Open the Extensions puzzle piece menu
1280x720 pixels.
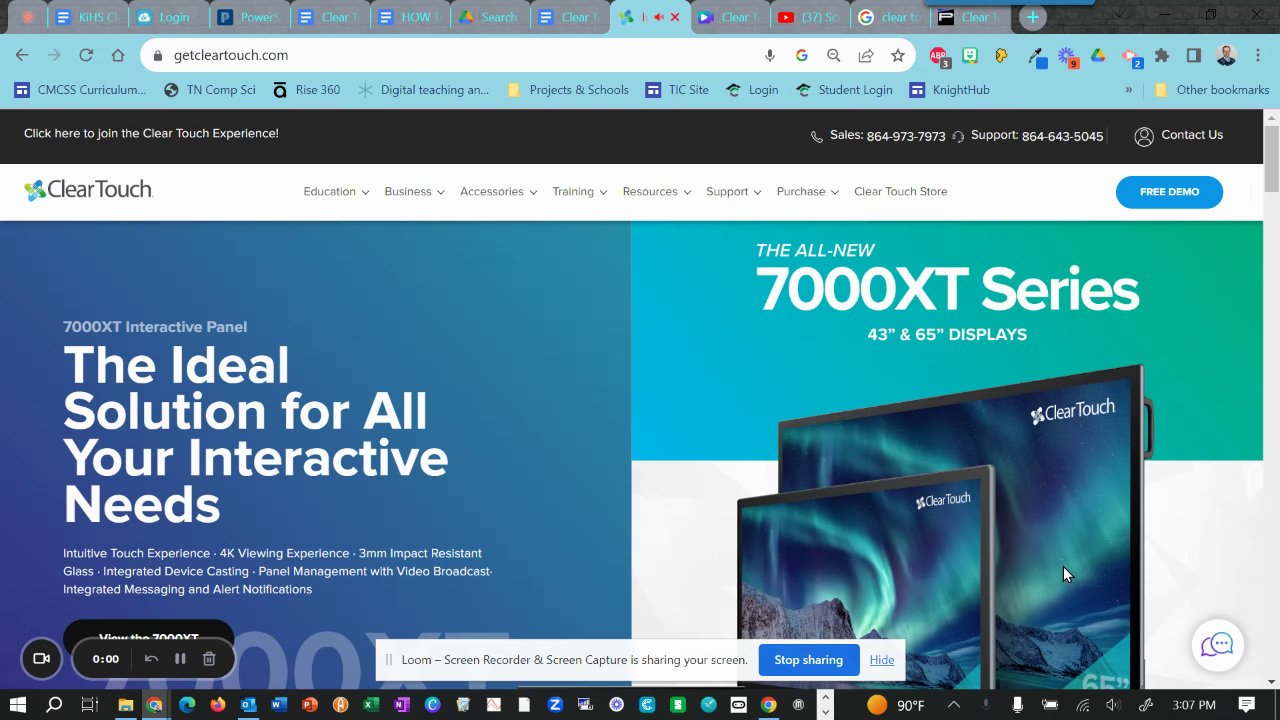1161,56
